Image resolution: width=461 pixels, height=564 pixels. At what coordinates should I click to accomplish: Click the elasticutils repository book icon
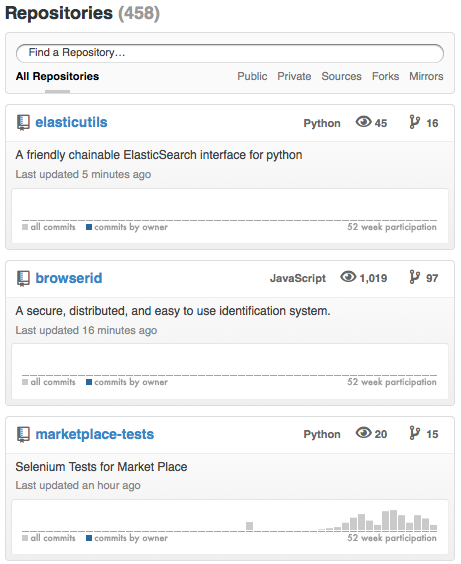point(23,123)
